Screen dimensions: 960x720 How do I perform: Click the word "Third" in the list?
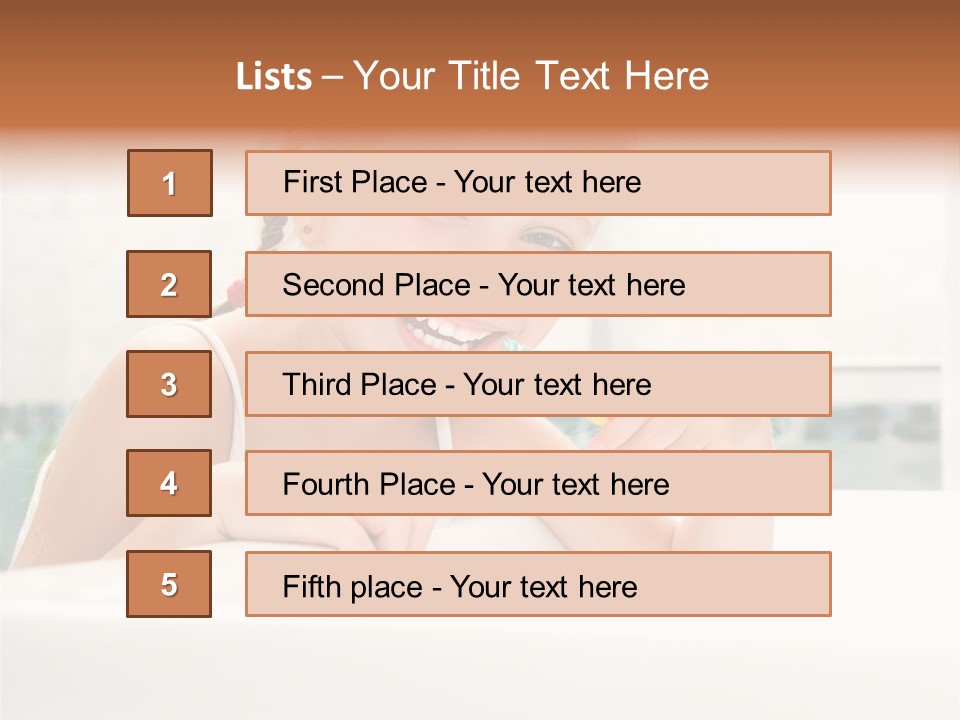[x=317, y=385]
